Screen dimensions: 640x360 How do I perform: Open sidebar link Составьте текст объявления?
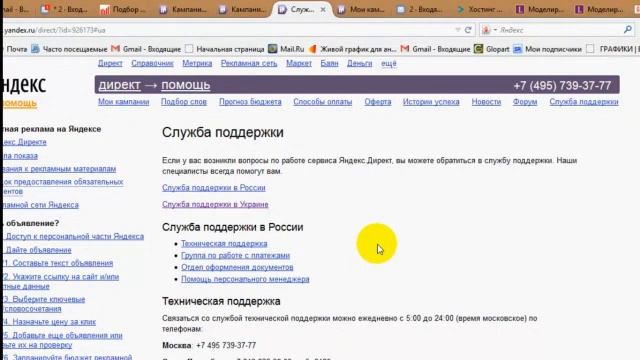[x=58, y=263]
